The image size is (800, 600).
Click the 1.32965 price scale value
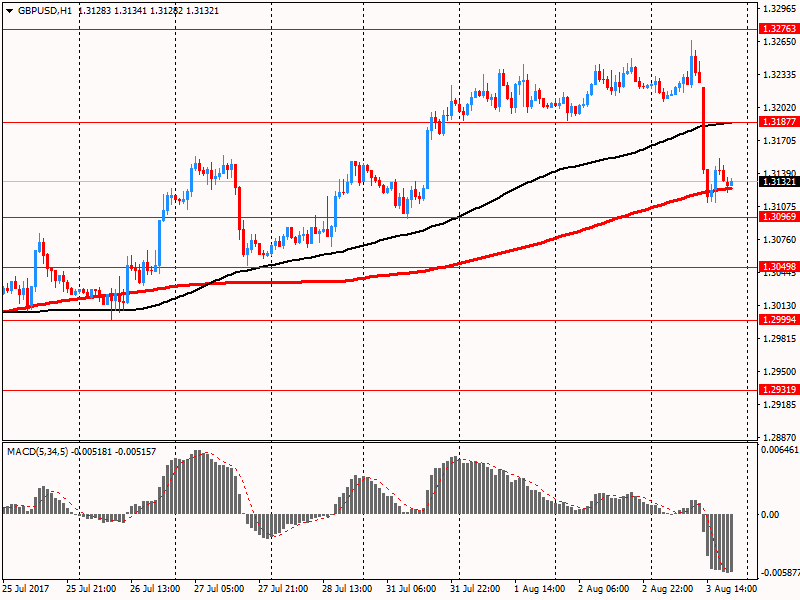point(779,9)
